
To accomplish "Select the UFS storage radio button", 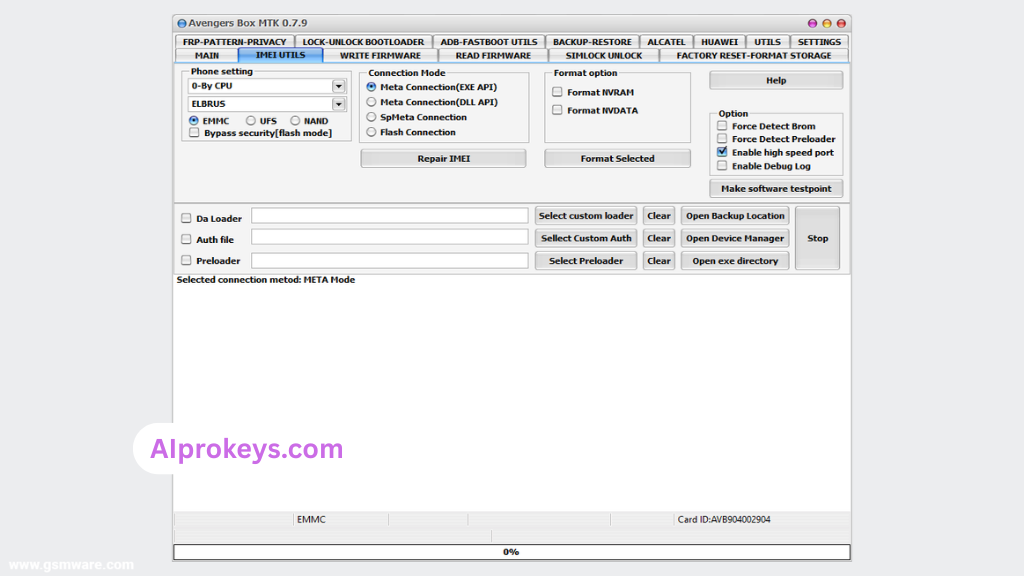I will click(251, 121).
